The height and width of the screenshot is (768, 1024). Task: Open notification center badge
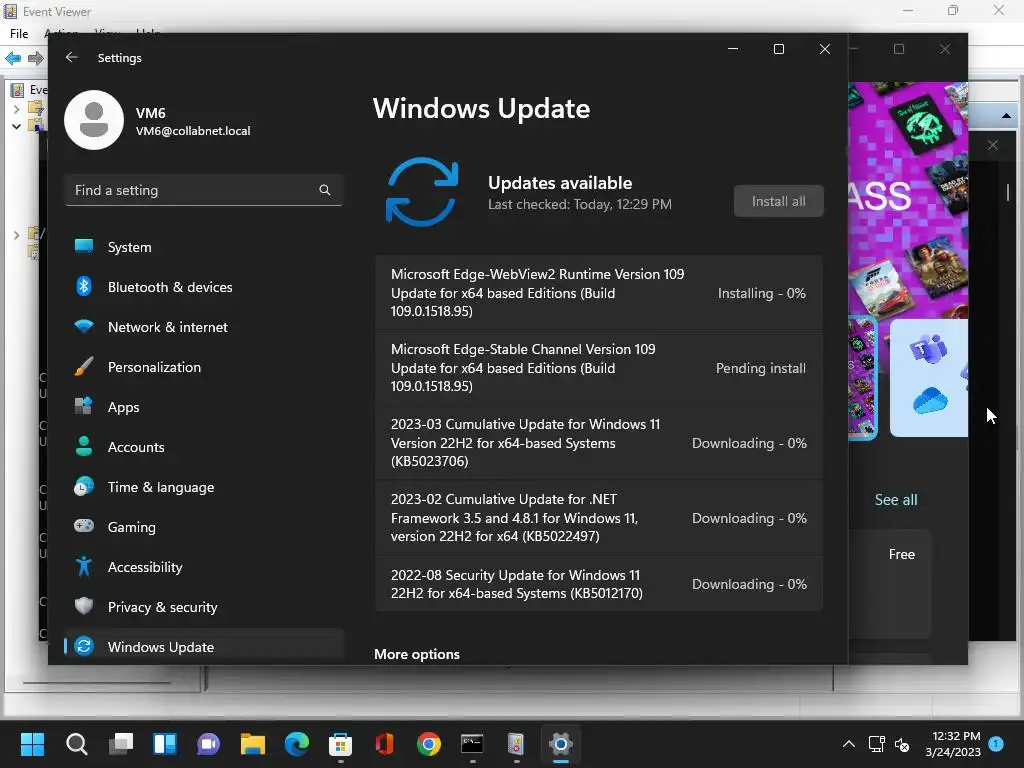pos(996,744)
